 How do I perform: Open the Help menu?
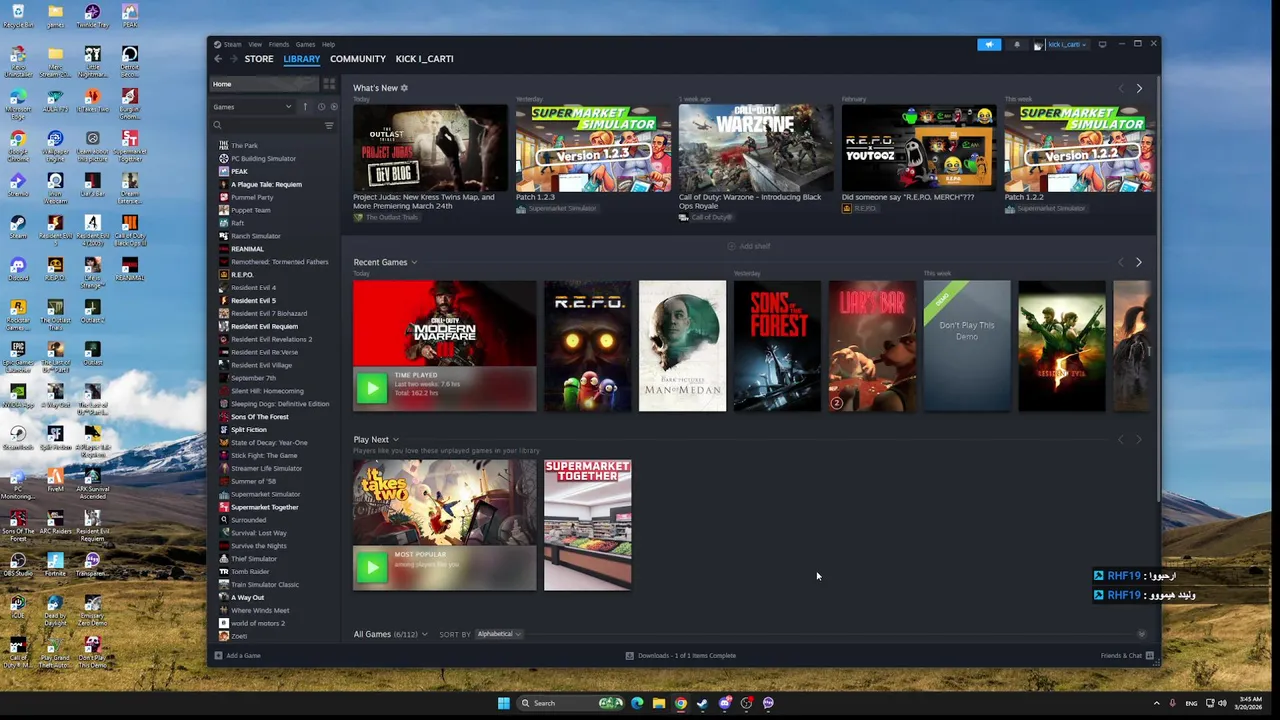point(328,44)
